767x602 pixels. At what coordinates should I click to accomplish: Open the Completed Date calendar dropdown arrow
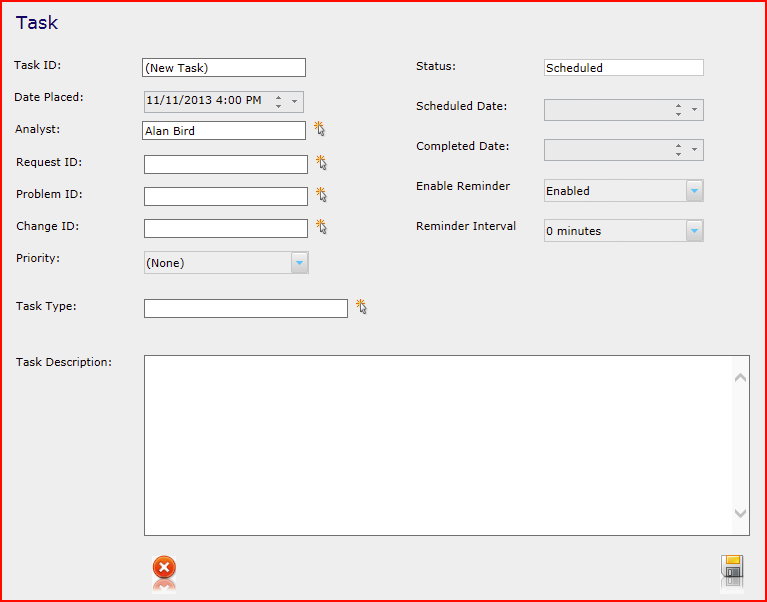(695, 150)
